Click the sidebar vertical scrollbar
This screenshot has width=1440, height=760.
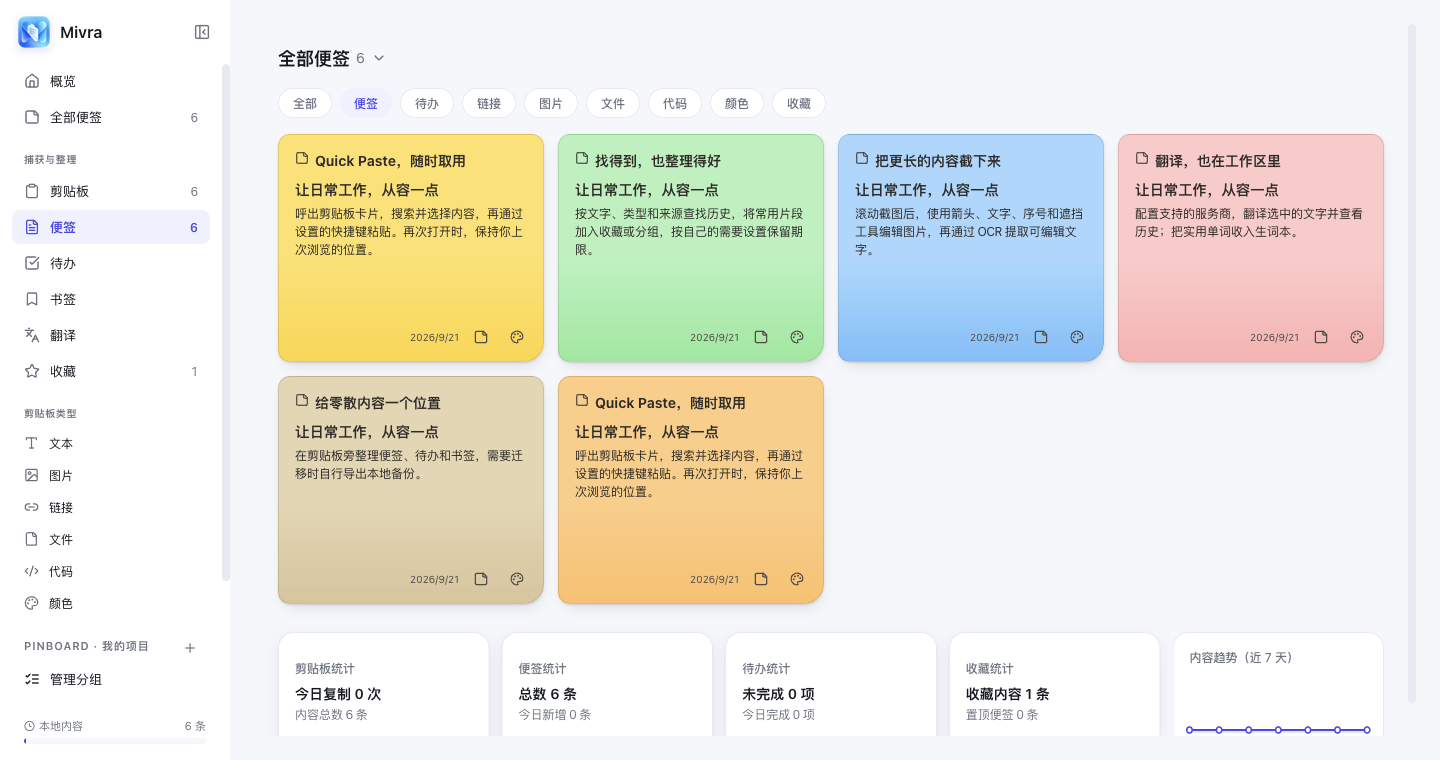(226, 322)
